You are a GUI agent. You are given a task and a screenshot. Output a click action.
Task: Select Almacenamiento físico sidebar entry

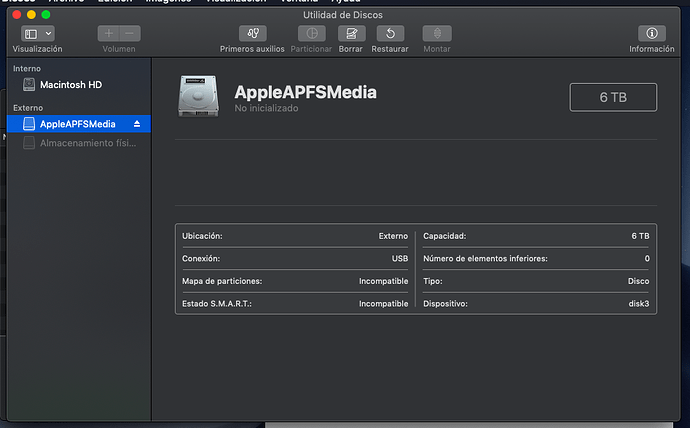click(78, 143)
